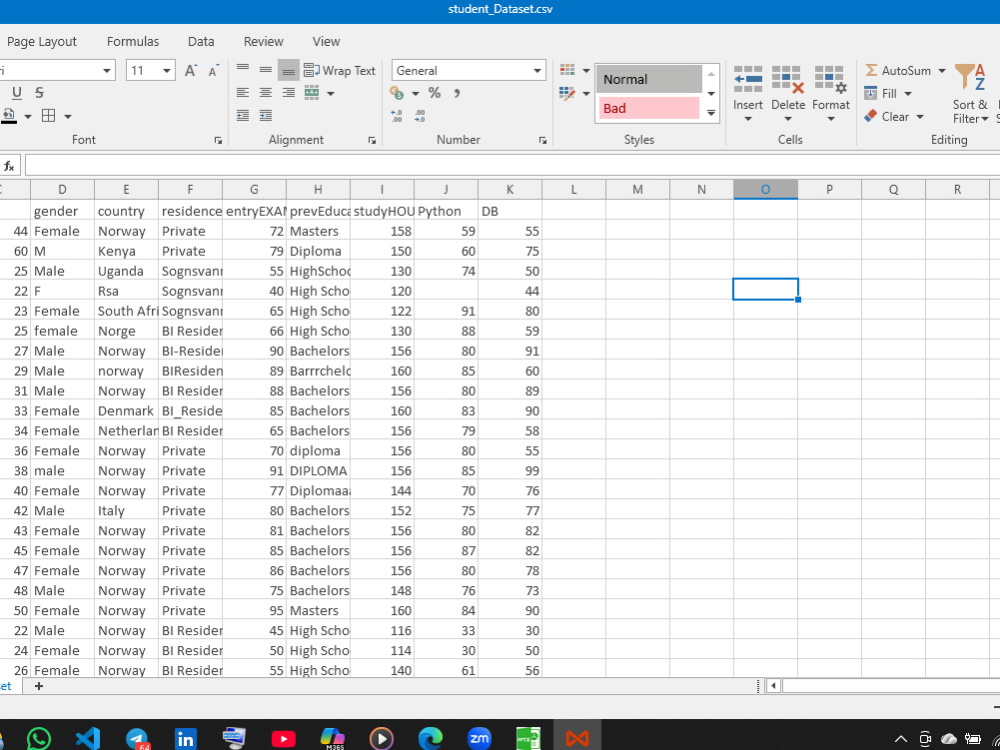1000x750 pixels.
Task: Open Telegram from taskbar
Action: pyautogui.click(x=137, y=739)
